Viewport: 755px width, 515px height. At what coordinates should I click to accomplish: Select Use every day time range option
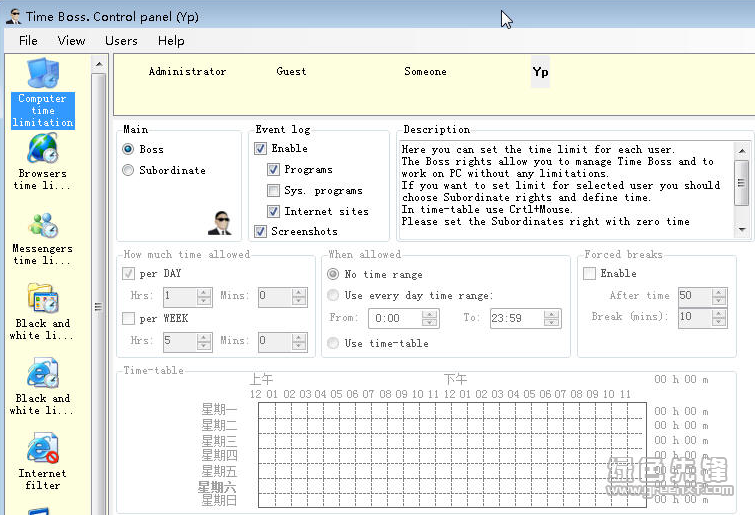point(333,295)
